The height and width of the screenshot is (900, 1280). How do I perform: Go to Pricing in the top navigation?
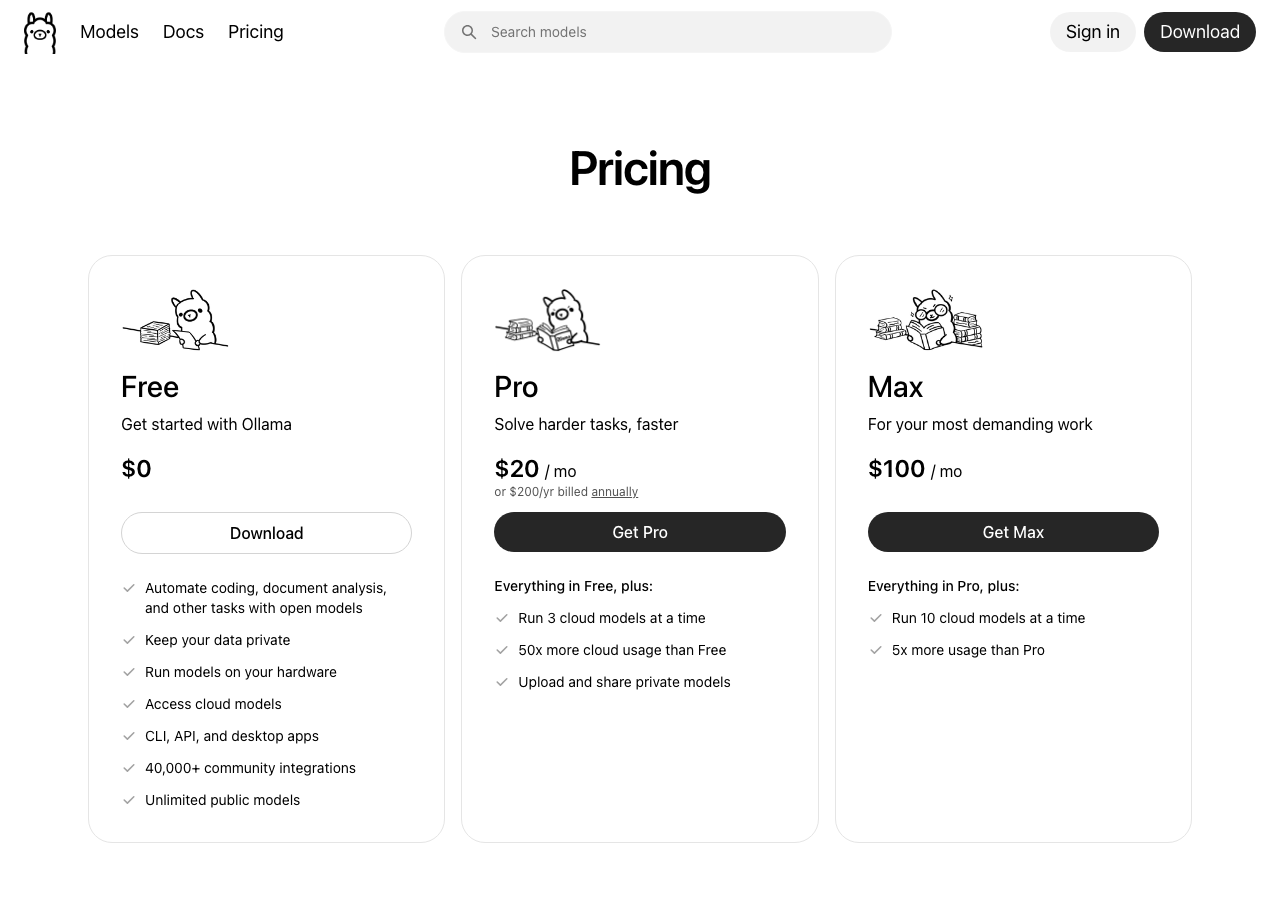(255, 32)
